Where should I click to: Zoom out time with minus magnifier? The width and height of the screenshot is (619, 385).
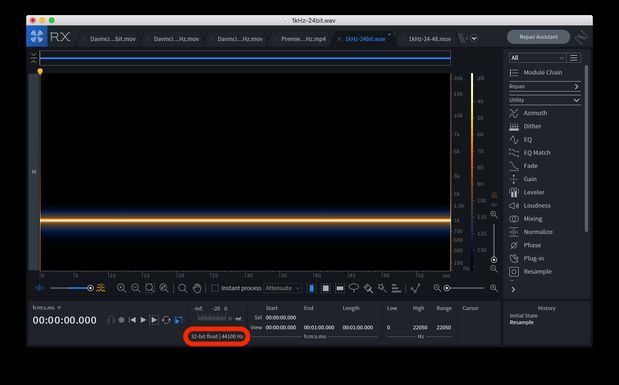[135, 288]
